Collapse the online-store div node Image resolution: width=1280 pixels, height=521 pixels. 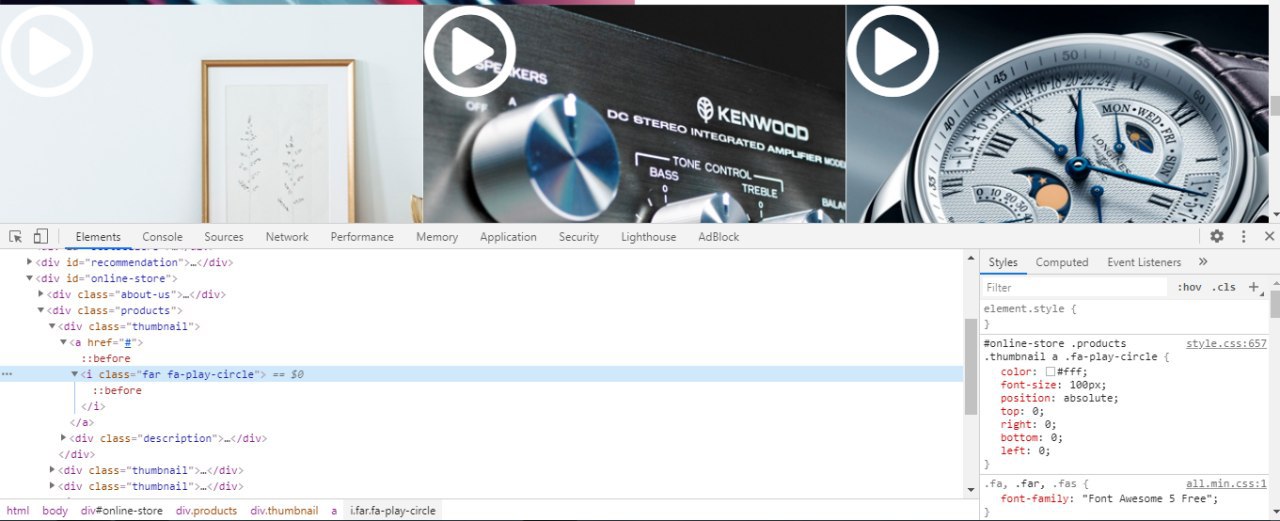pos(30,278)
